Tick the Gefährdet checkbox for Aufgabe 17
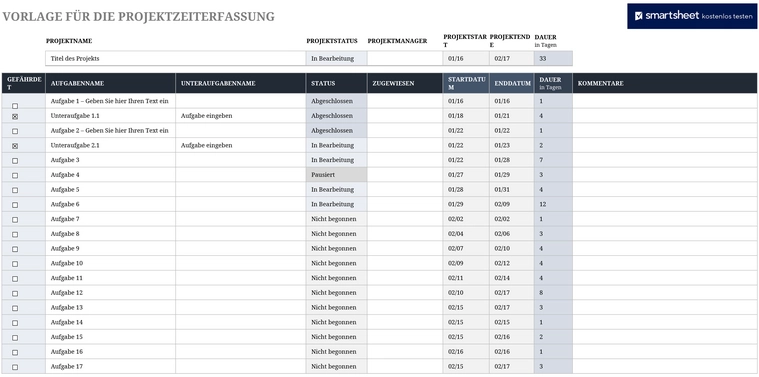 (15, 367)
